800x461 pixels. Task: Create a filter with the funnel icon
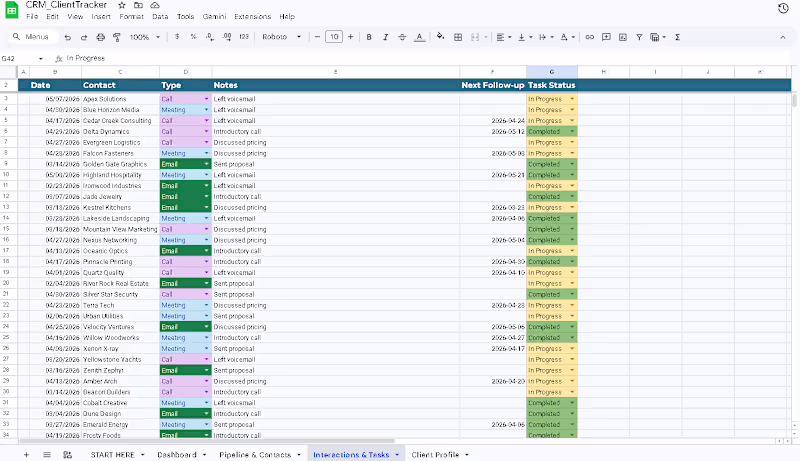click(x=639, y=37)
